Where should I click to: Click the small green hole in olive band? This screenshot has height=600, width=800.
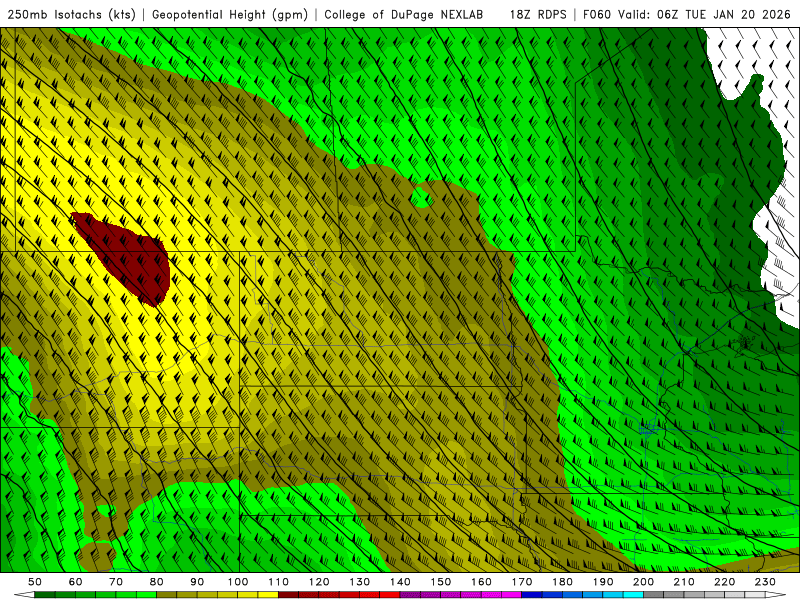[x=422, y=197]
